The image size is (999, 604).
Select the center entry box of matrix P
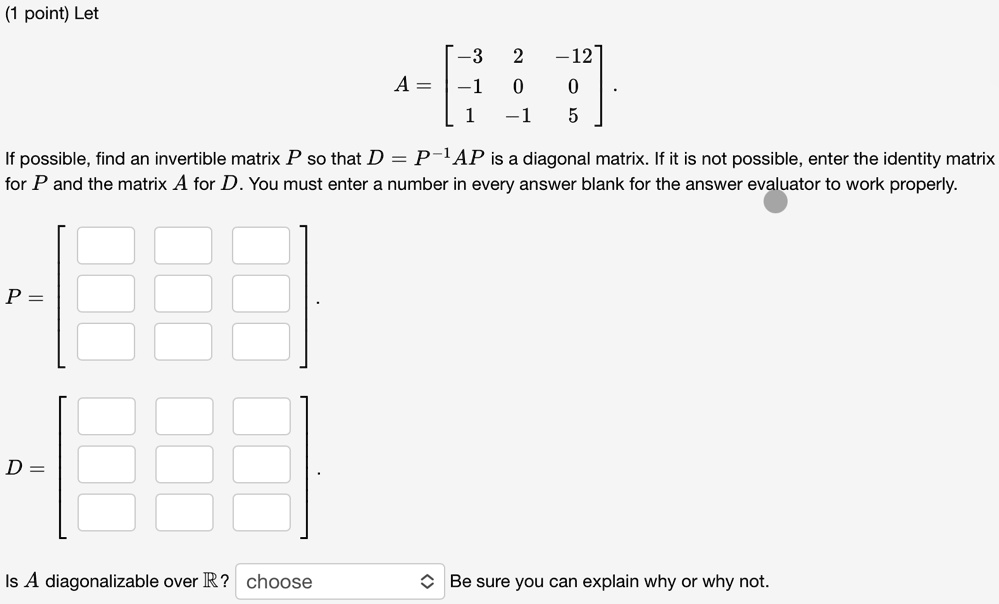(183, 293)
